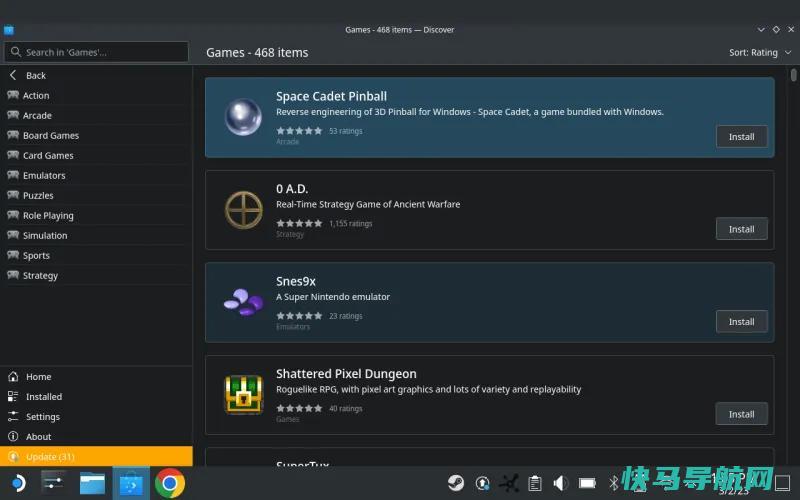Click the Bluetooth tray icon
This screenshot has height=500, width=800.
tap(614, 483)
